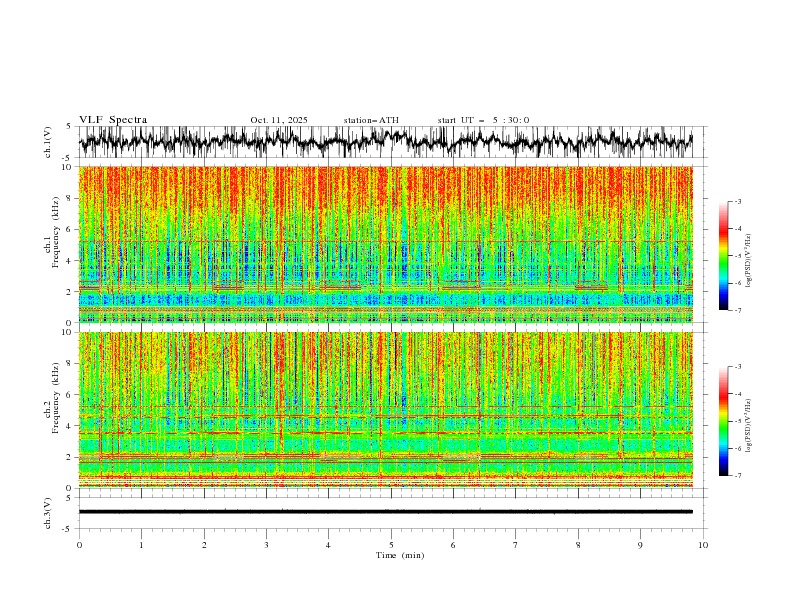Click the ch.1 spectrogram color bar

point(723,256)
